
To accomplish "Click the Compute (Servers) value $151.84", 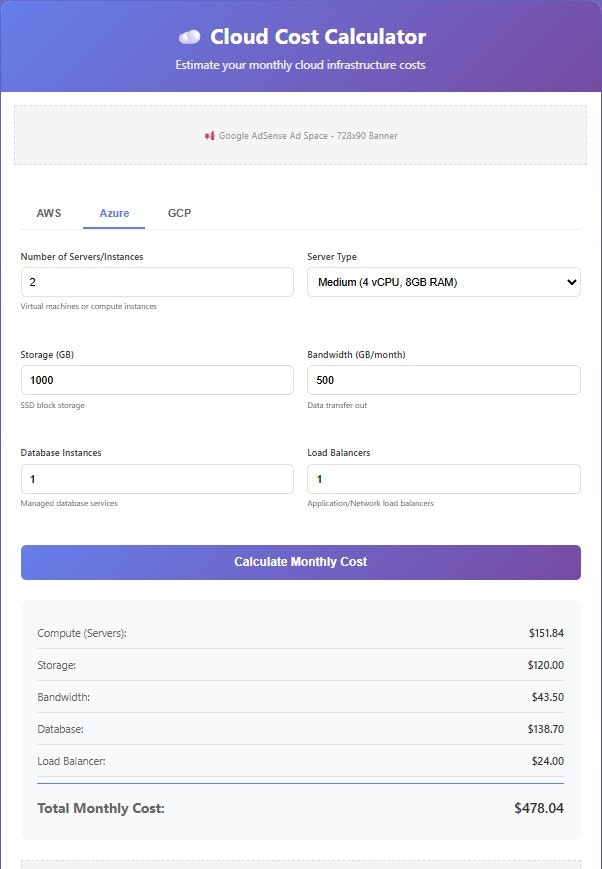I will pyautogui.click(x=546, y=633).
